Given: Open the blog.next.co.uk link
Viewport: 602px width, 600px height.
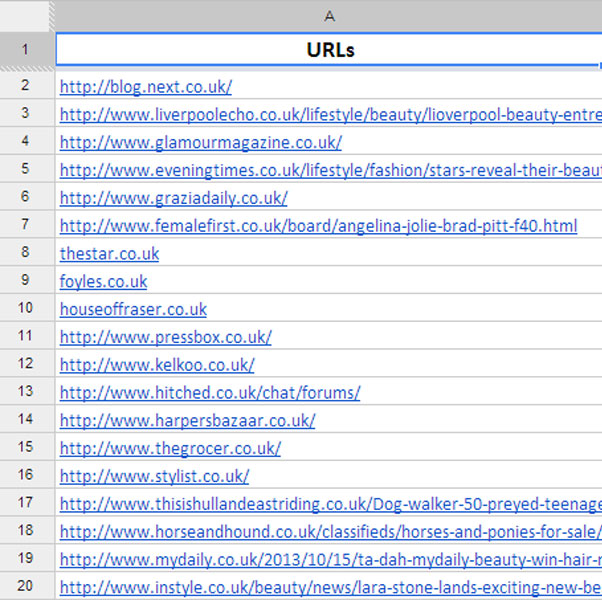Looking at the screenshot, I should click(145, 87).
